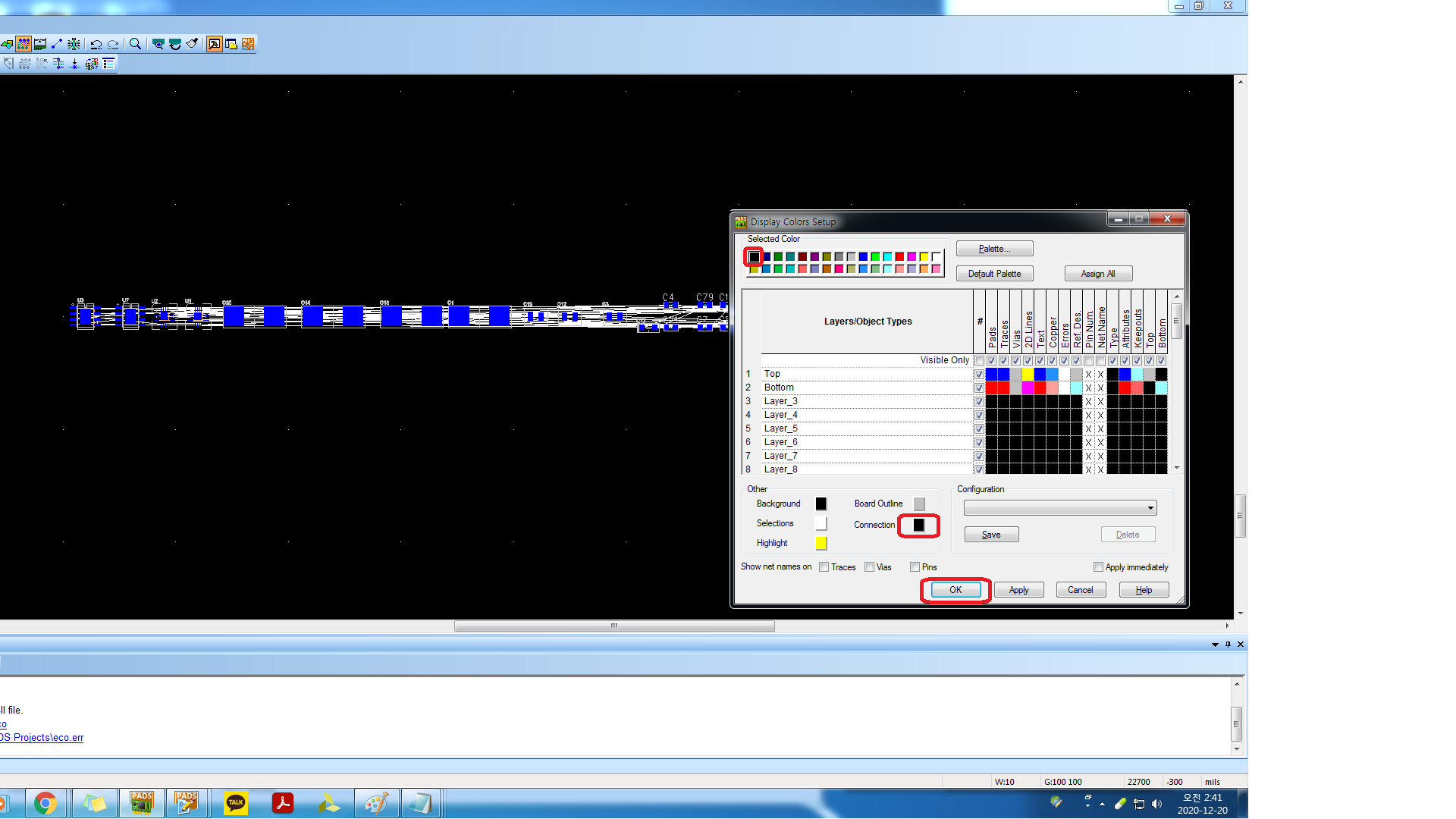Select the two-point line tool icon

point(57,44)
